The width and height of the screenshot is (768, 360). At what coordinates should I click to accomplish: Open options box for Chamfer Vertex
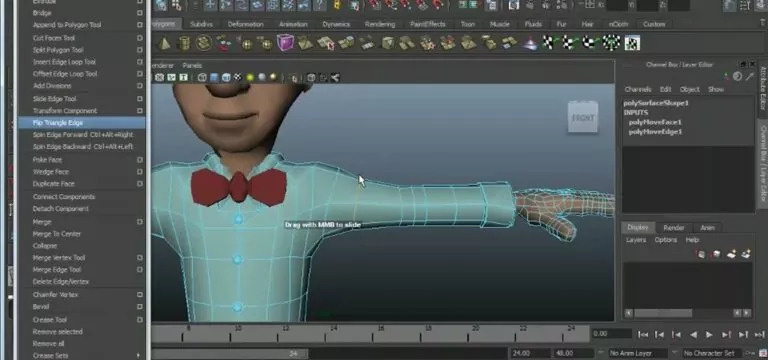click(x=140, y=295)
